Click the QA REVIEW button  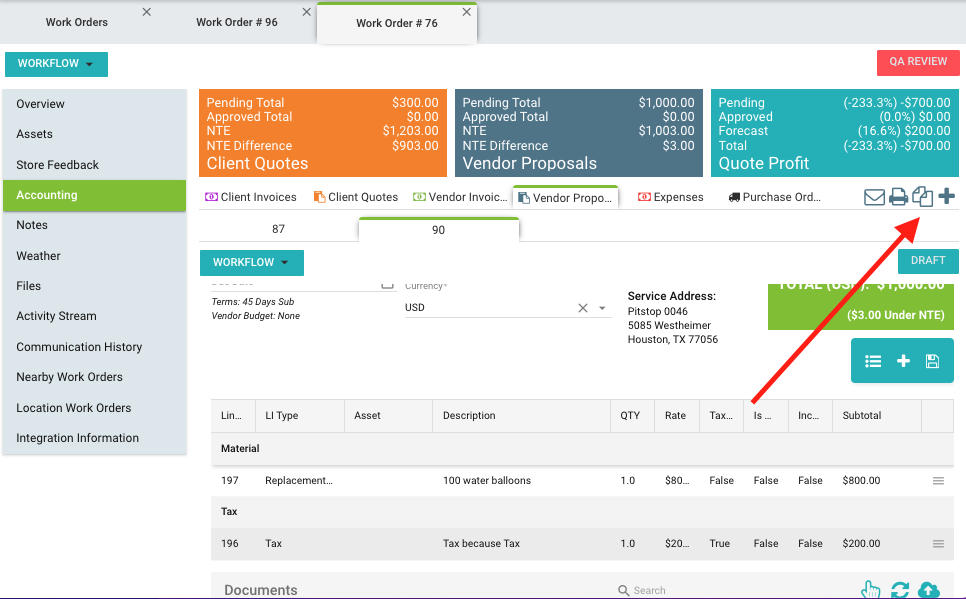917,62
